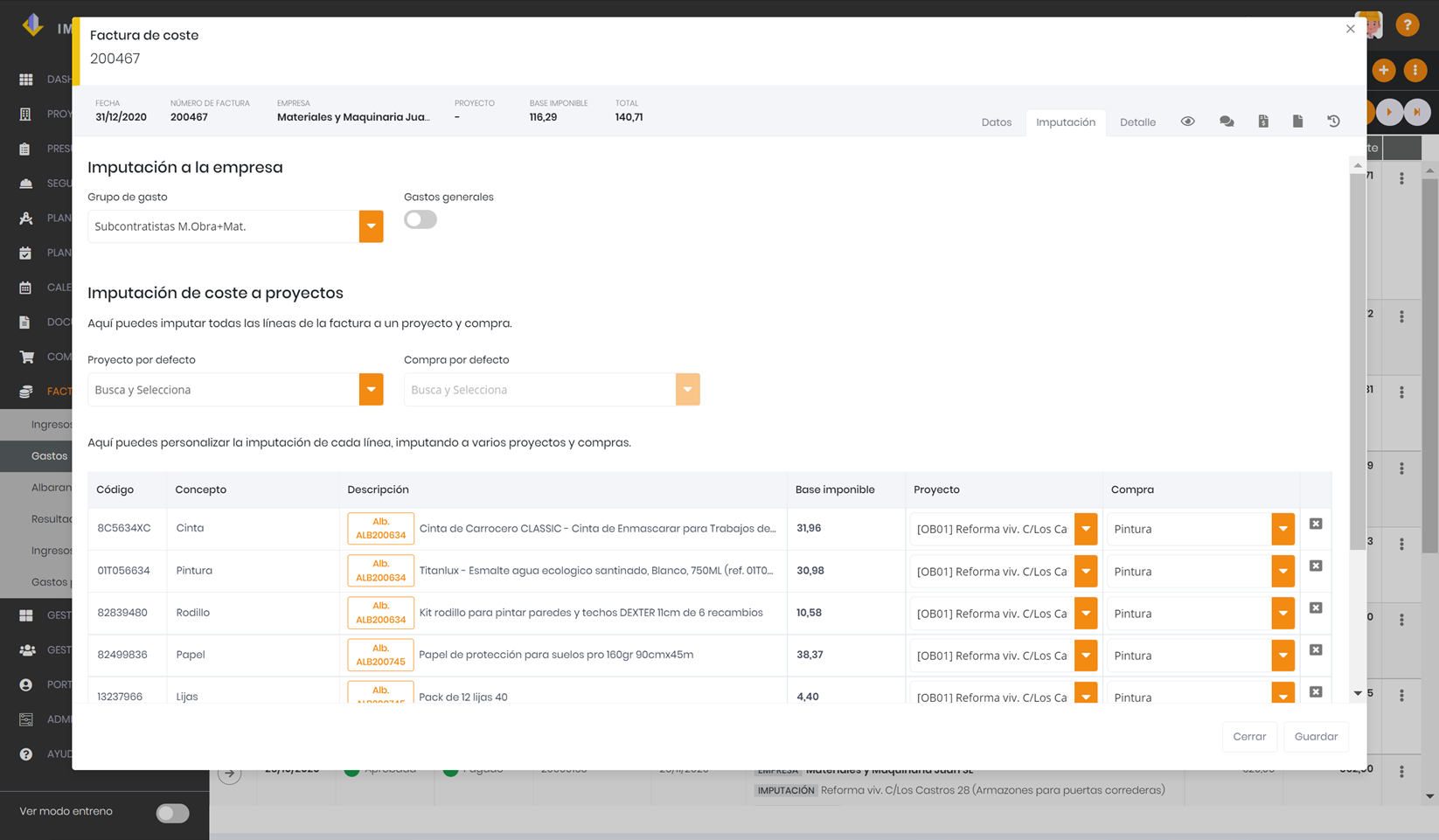Expand the Compra dropdown for Rodillo row
This screenshot has height=840, width=1439.
point(1283,614)
